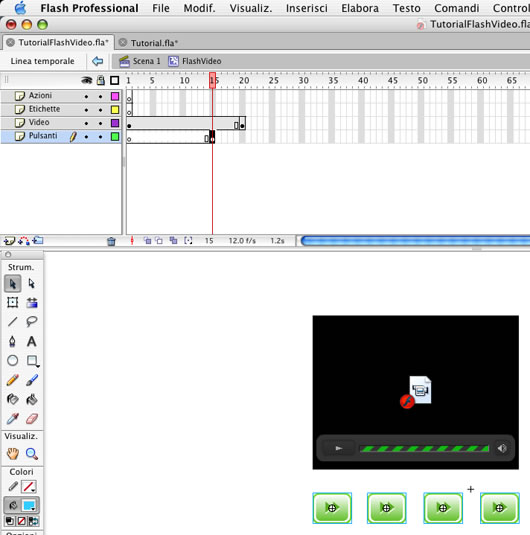Switch to the Tutorial.fla document tab
Screen dimensions: 530x535
[154, 43]
